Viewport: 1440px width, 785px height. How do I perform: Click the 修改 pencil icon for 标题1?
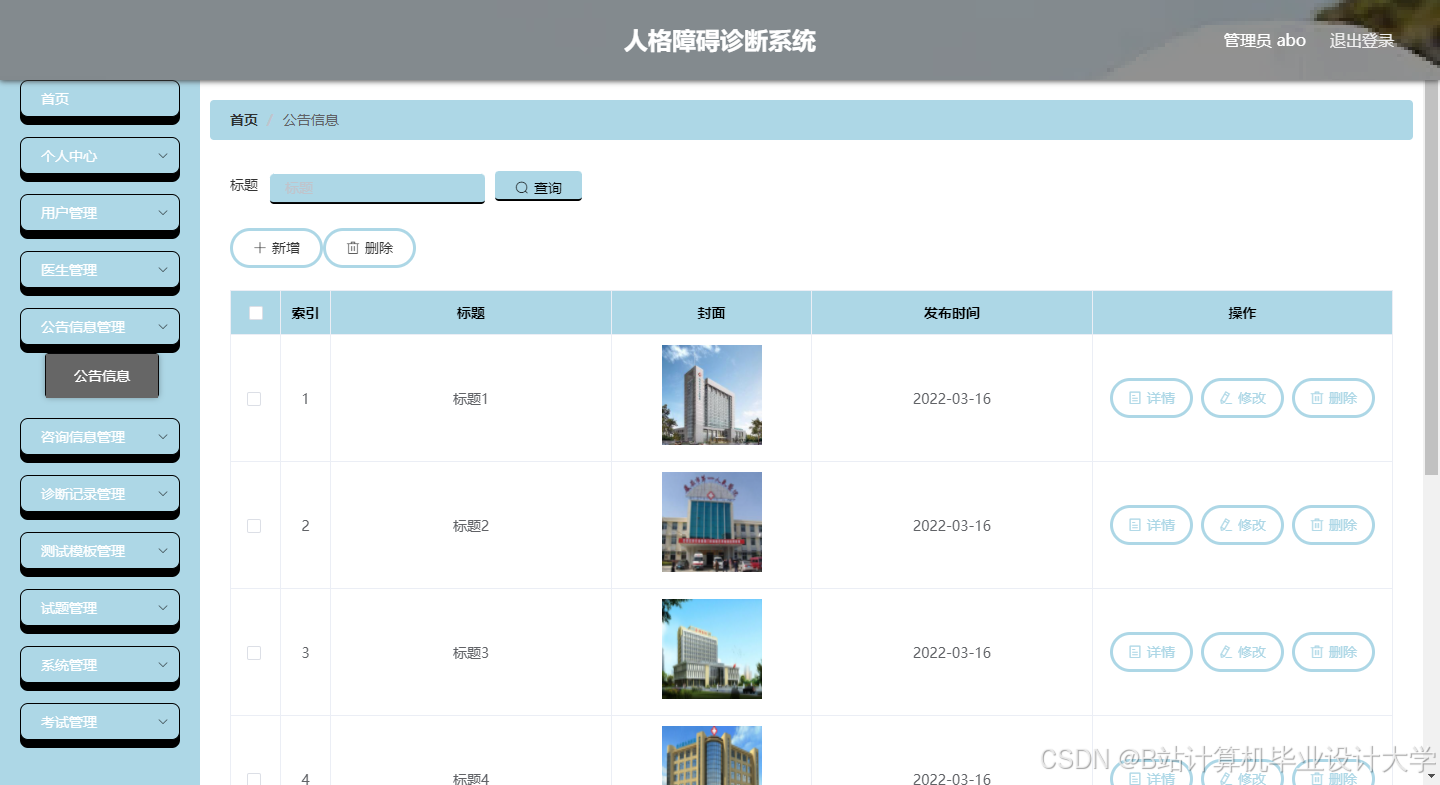coord(1225,398)
